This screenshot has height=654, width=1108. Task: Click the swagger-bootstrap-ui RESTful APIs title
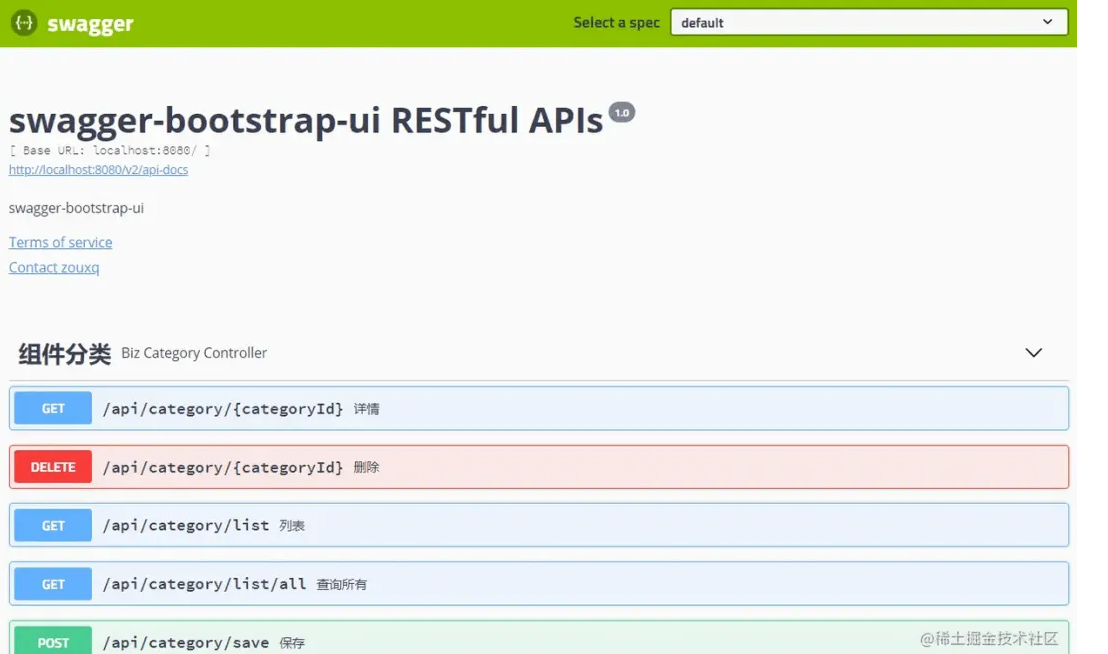click(x=306, y=120)
